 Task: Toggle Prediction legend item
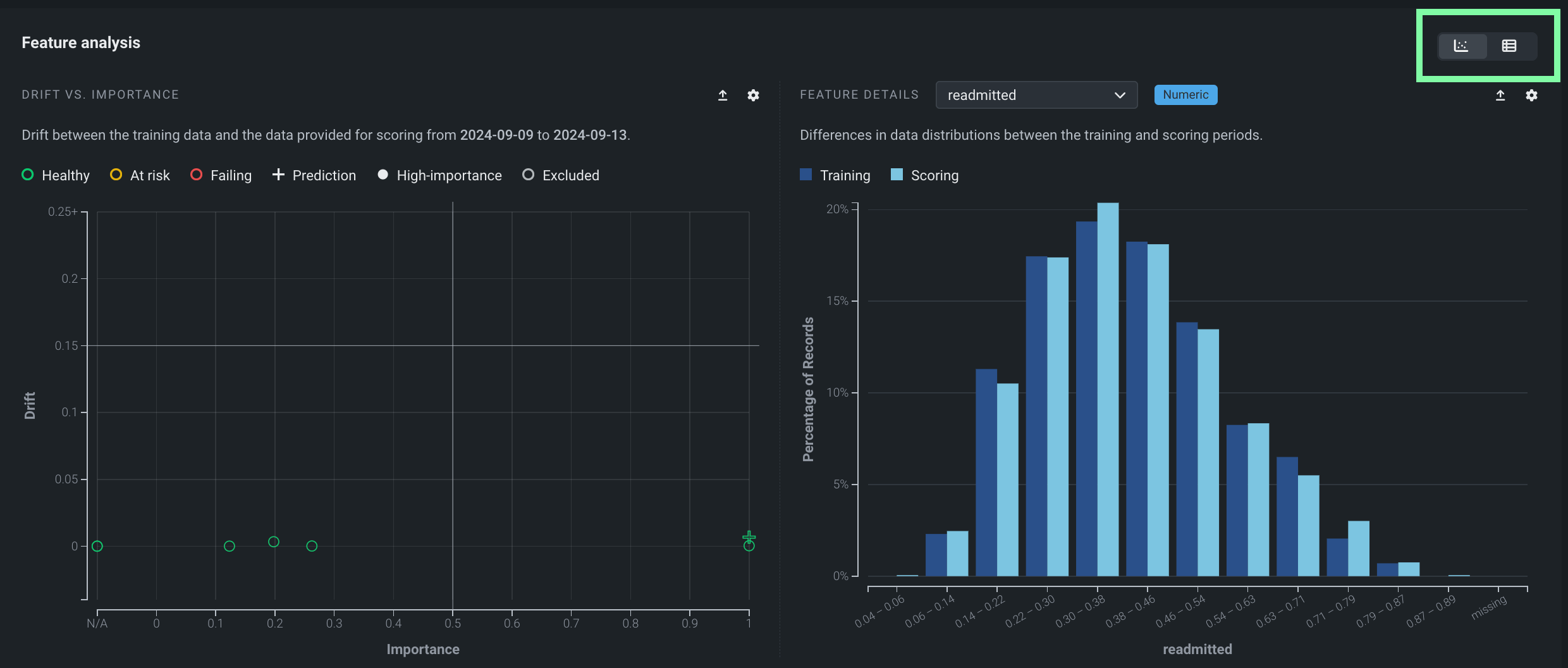pos(314,175)
